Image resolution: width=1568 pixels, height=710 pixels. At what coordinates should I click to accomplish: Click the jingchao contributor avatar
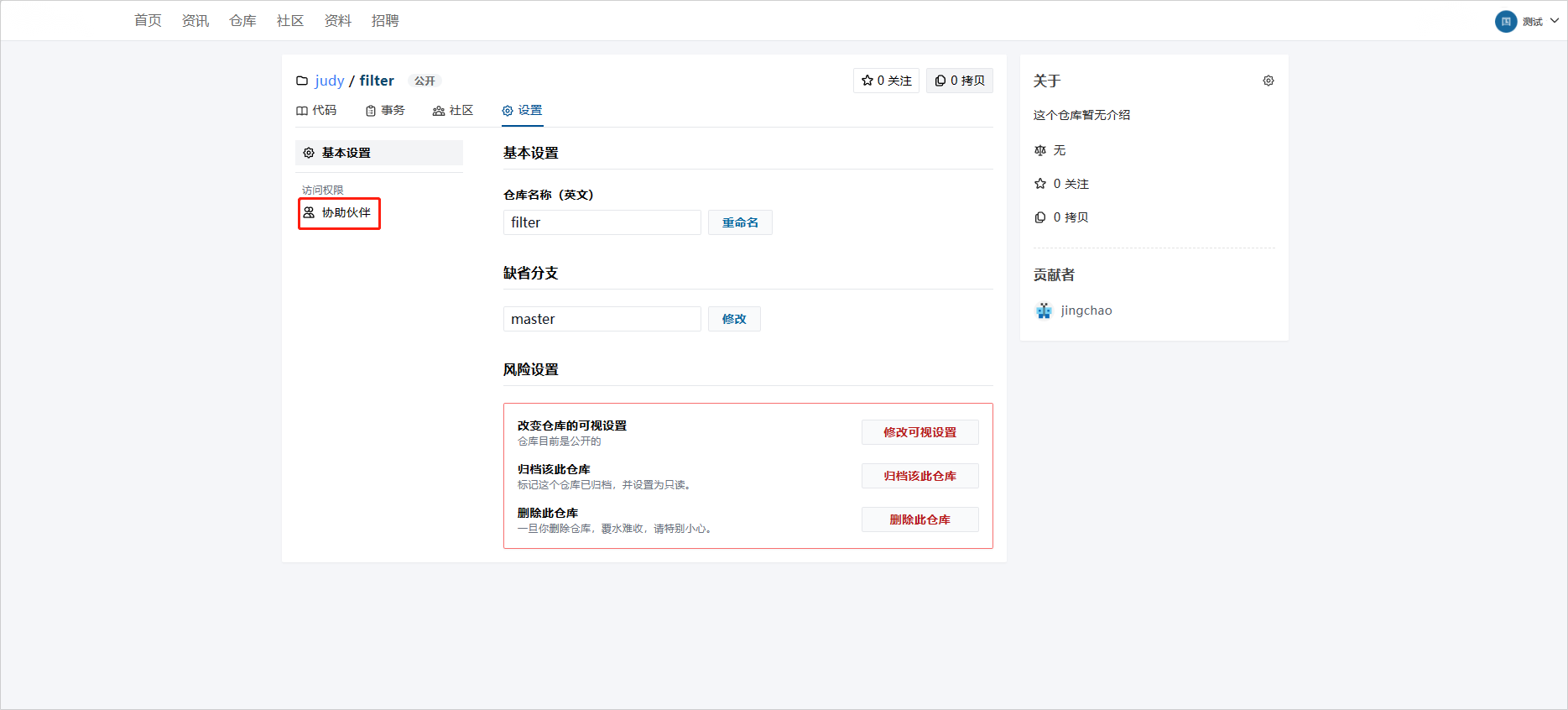tap(1044, 311)
